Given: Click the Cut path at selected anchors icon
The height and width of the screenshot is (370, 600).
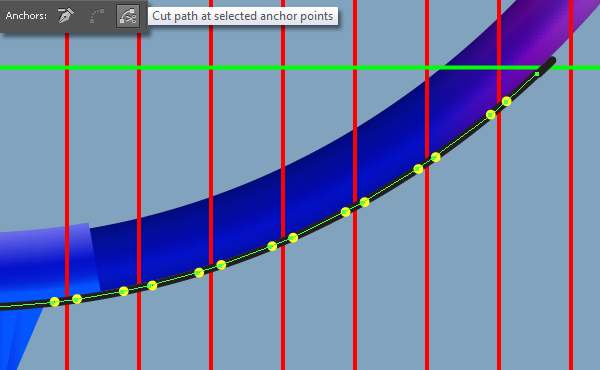Looking at the screenshot, I should tap(128, 16).
